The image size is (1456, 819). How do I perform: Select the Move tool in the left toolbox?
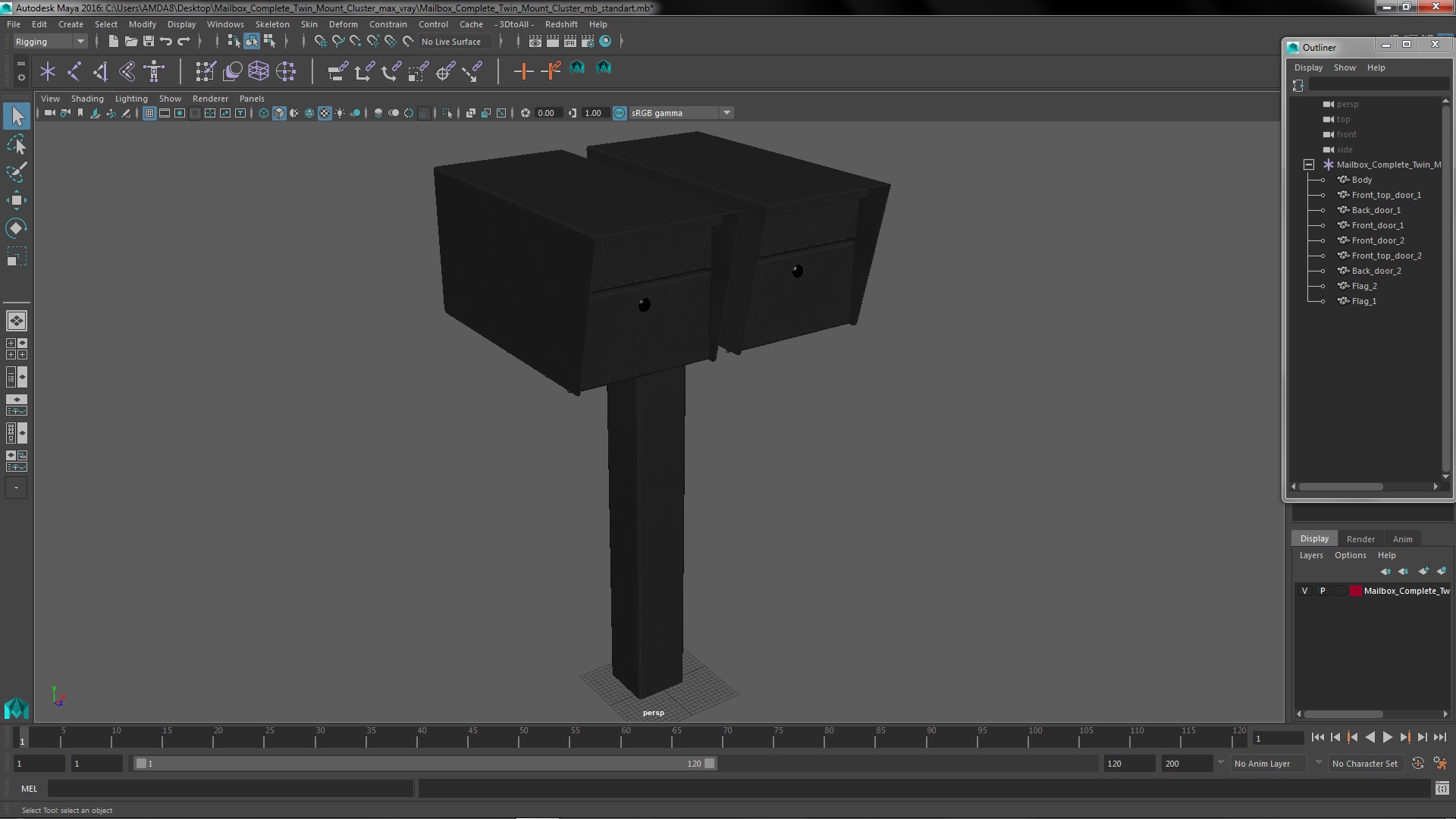pyautogui.click(x=16, y=201)
